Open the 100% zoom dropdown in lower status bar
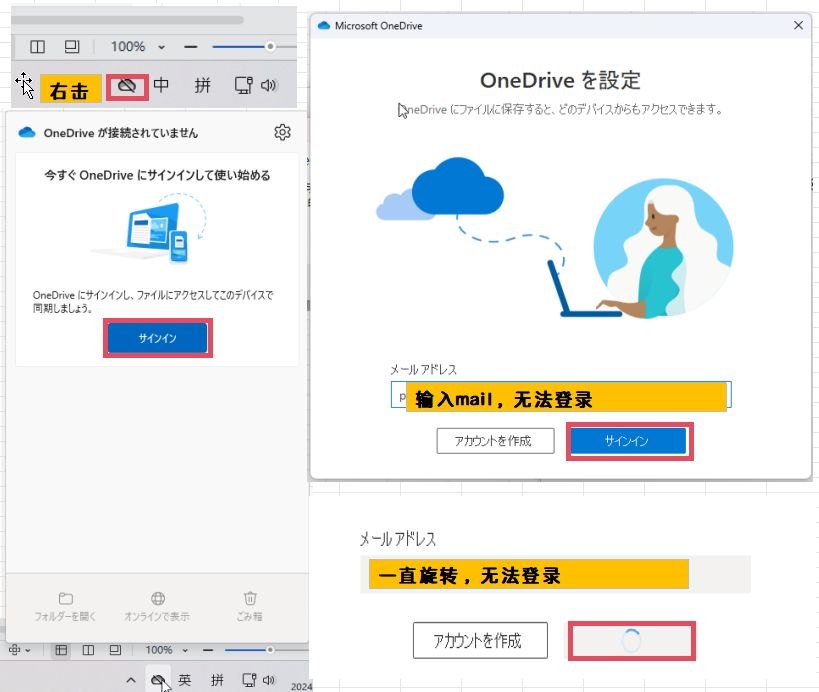This screenshot has width=819, height=692. 185,651
